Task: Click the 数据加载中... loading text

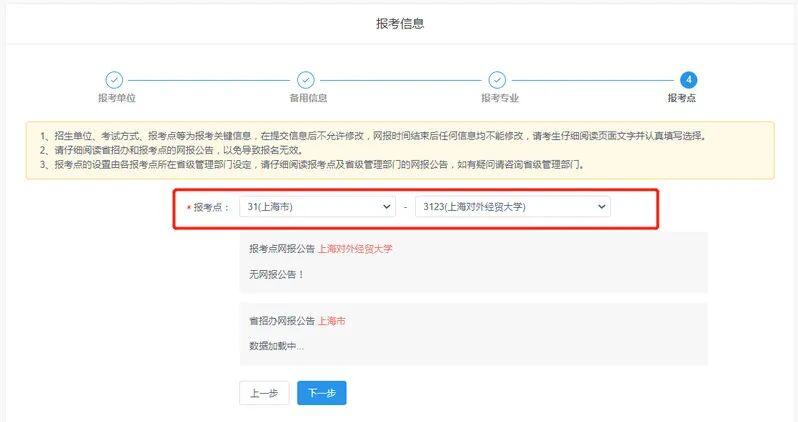Action: [276, 346]
